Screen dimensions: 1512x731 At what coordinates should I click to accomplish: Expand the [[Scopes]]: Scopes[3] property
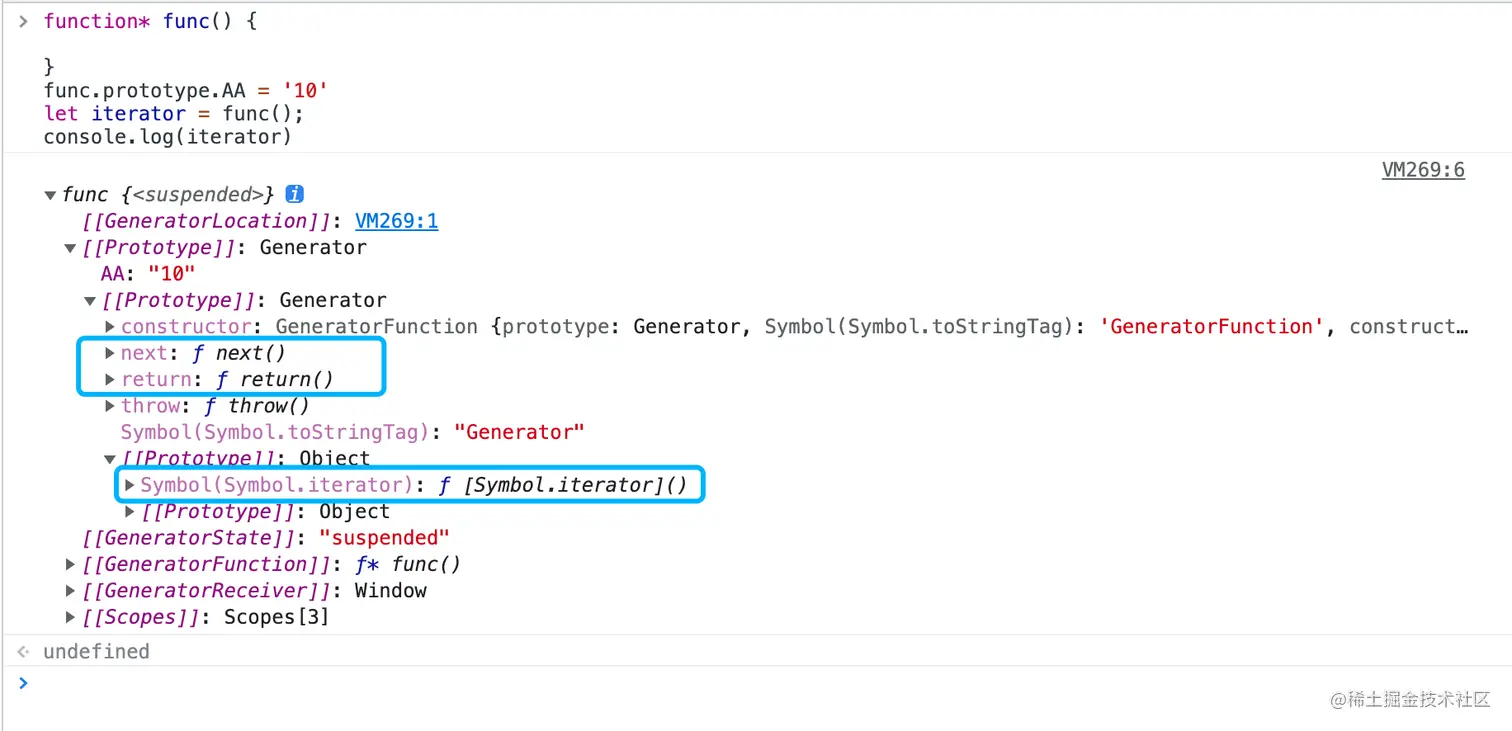point(70,618)
